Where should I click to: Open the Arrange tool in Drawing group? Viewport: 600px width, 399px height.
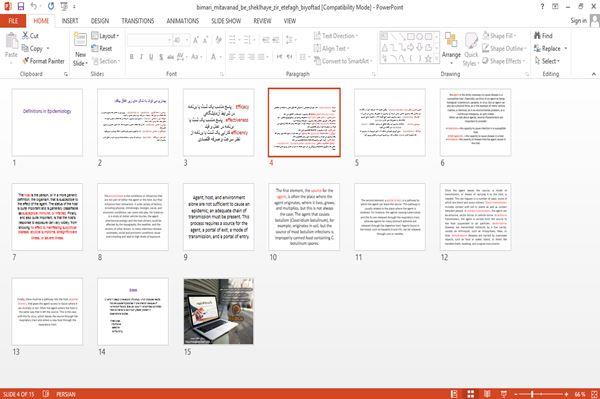pos(451,48)
